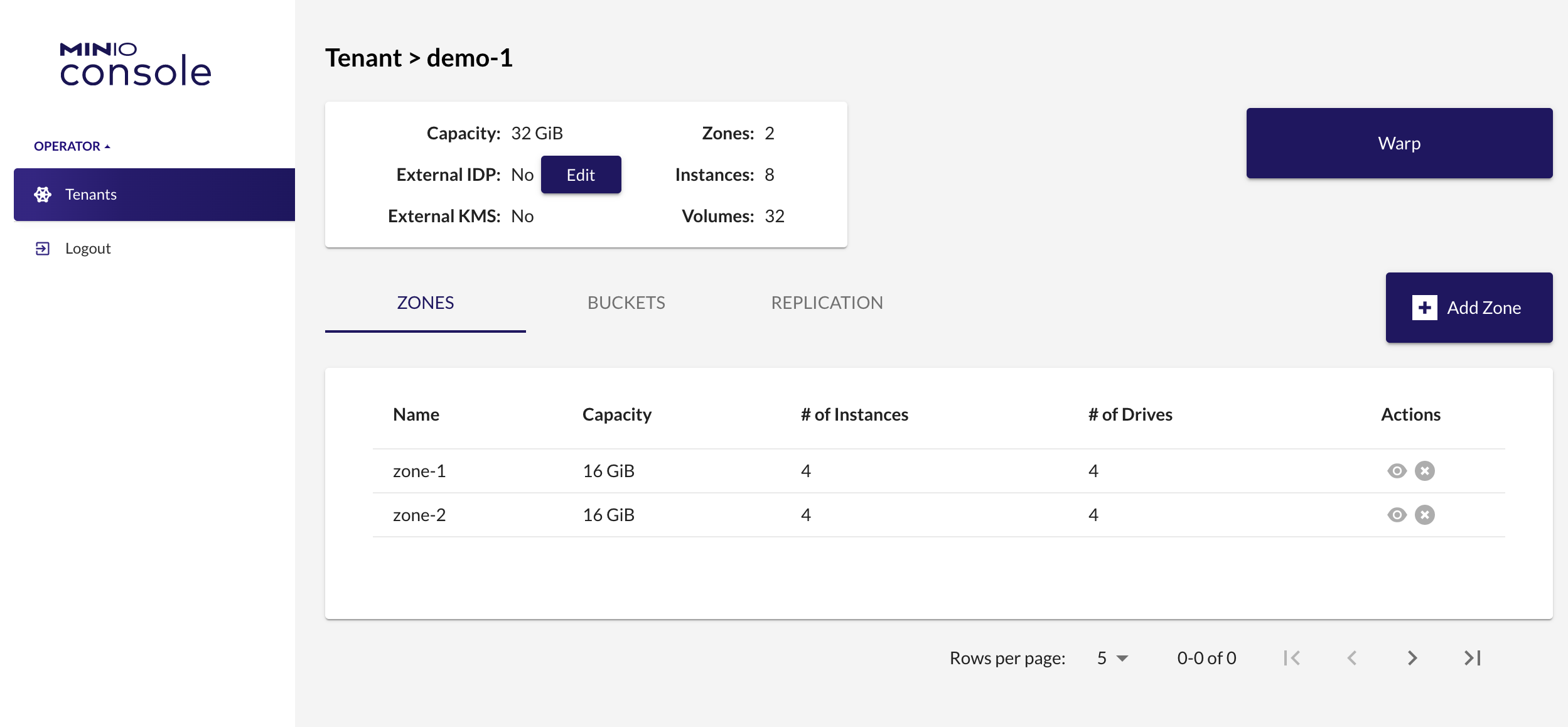1568x727 pixels.
Task: Click the Tenants sidebar icon
Action: tap(43, 195)
